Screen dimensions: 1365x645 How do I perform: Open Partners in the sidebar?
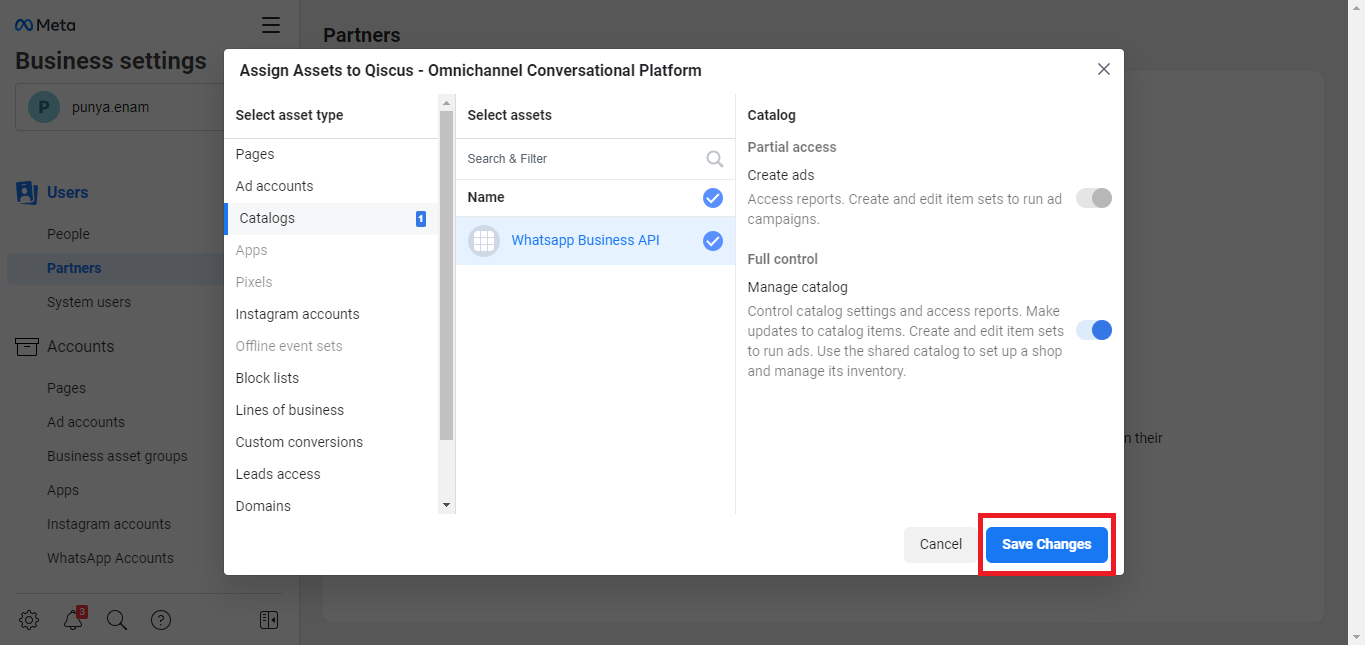(74, 268)
